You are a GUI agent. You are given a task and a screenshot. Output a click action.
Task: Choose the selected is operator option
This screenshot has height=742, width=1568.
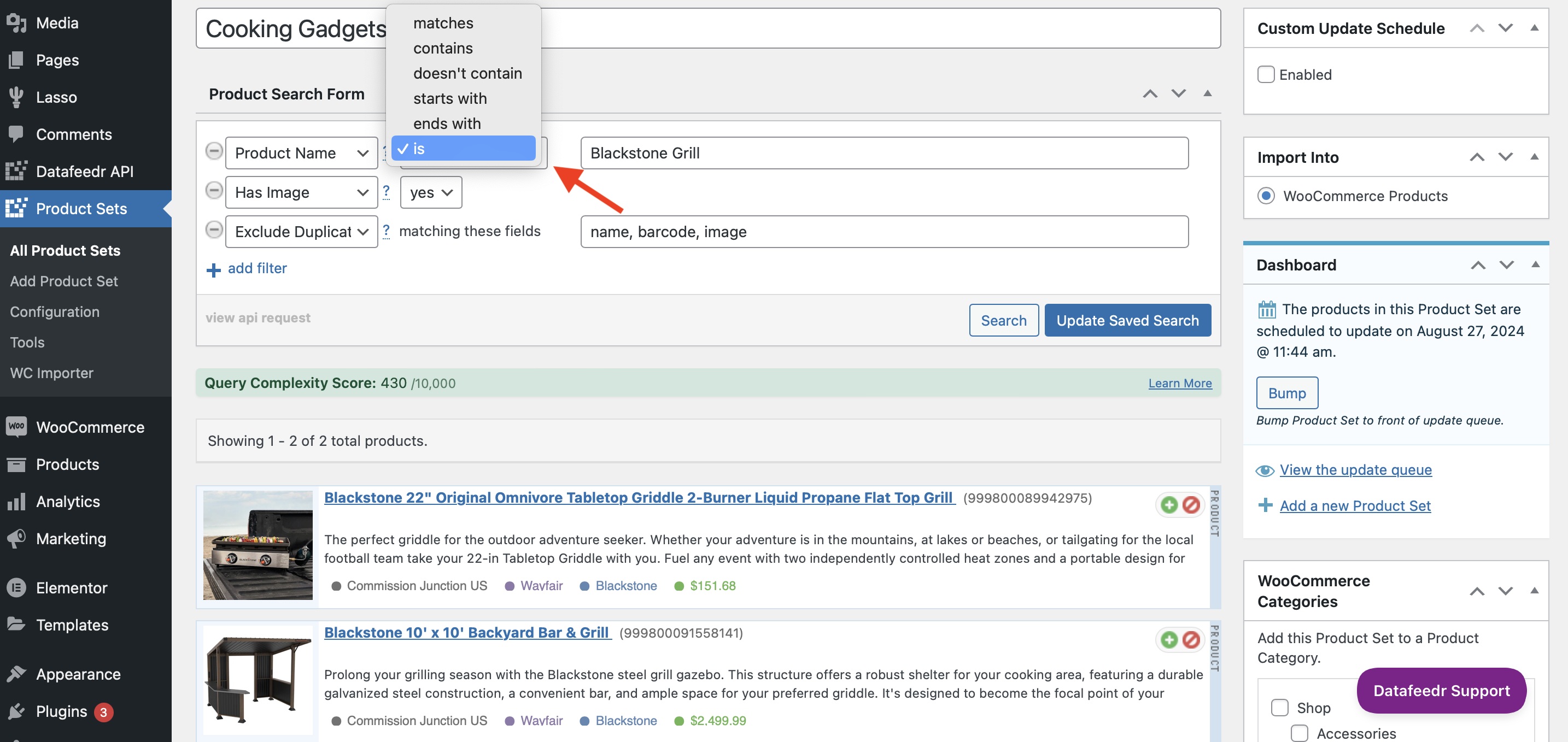[x=463, y=149]
